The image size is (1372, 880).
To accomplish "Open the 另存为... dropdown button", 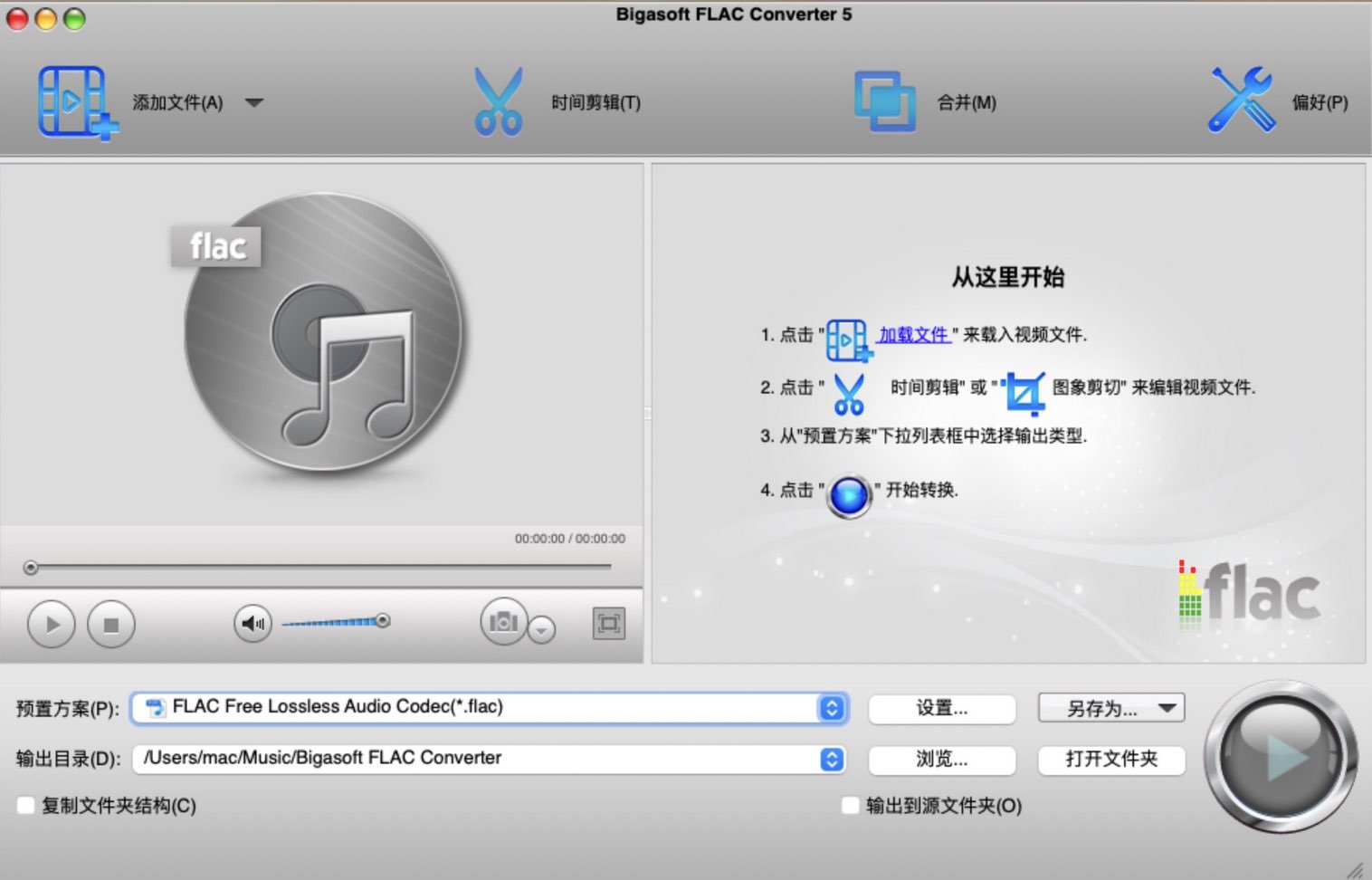I will point(1112,708).
